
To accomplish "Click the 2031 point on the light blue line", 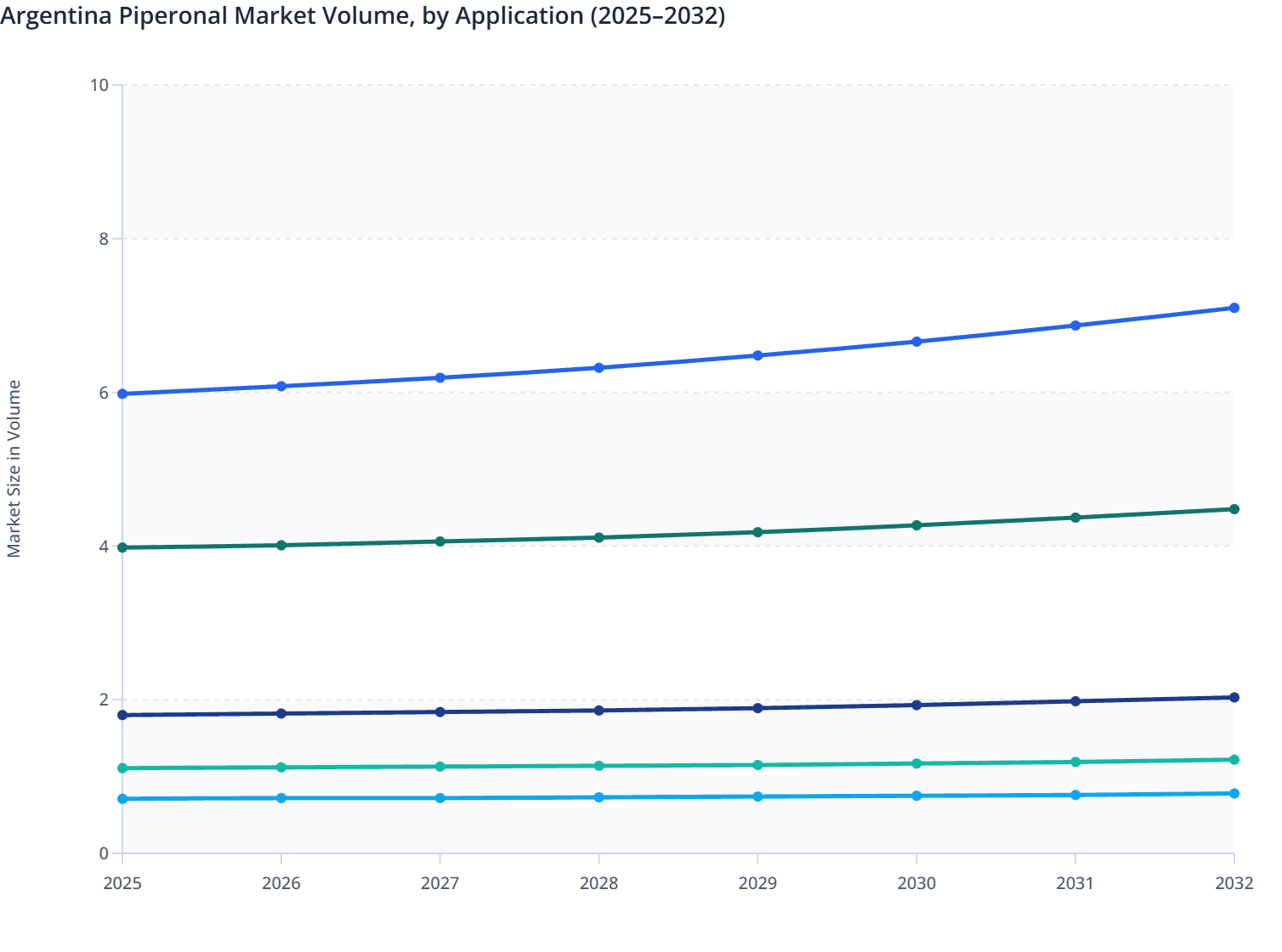I will pyautogui.click(x=1075, y=796).
